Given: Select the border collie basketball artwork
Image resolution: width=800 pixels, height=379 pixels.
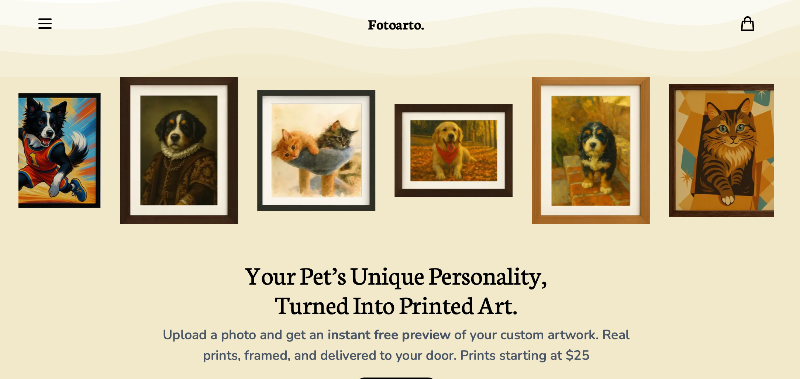Looking at the screenshot, I should point(59,150).
